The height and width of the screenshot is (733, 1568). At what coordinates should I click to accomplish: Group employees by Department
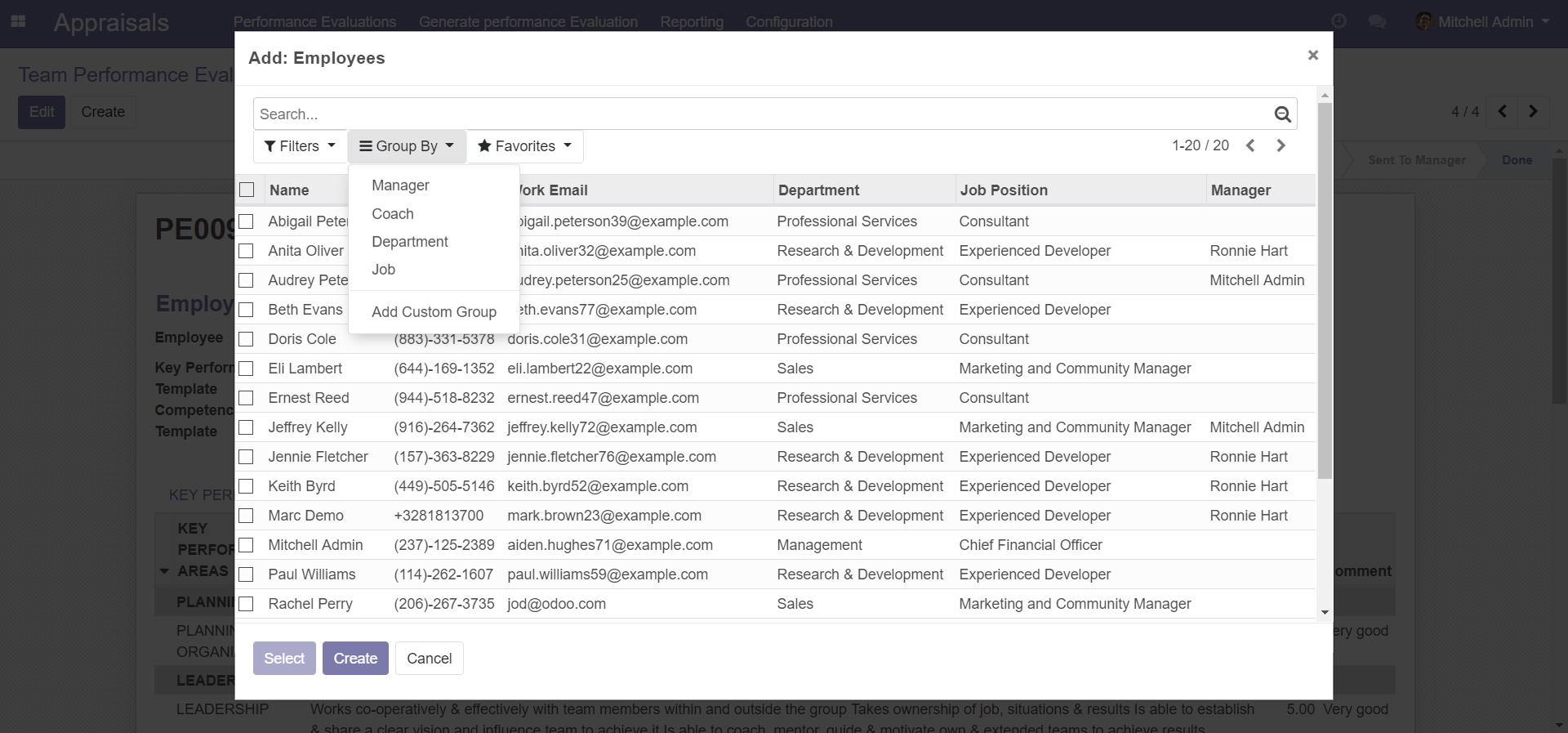click(409, 242)
